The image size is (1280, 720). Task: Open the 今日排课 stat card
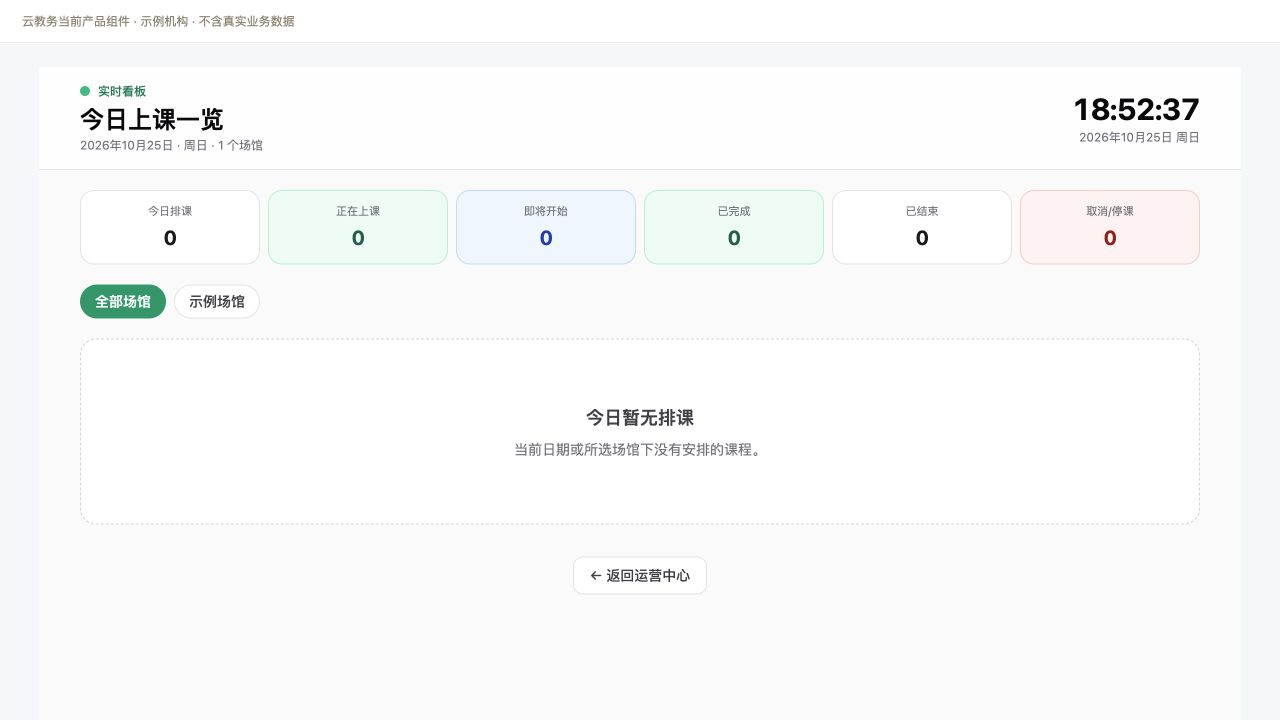point(170,227)
